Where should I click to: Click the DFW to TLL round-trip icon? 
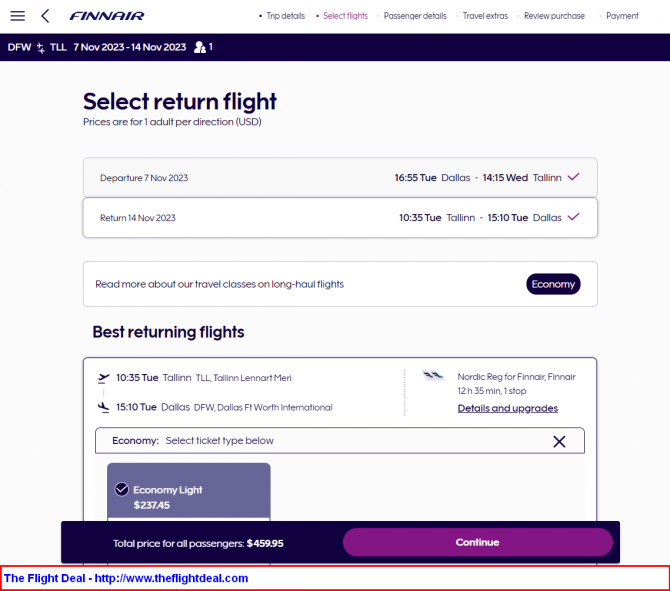41,47
